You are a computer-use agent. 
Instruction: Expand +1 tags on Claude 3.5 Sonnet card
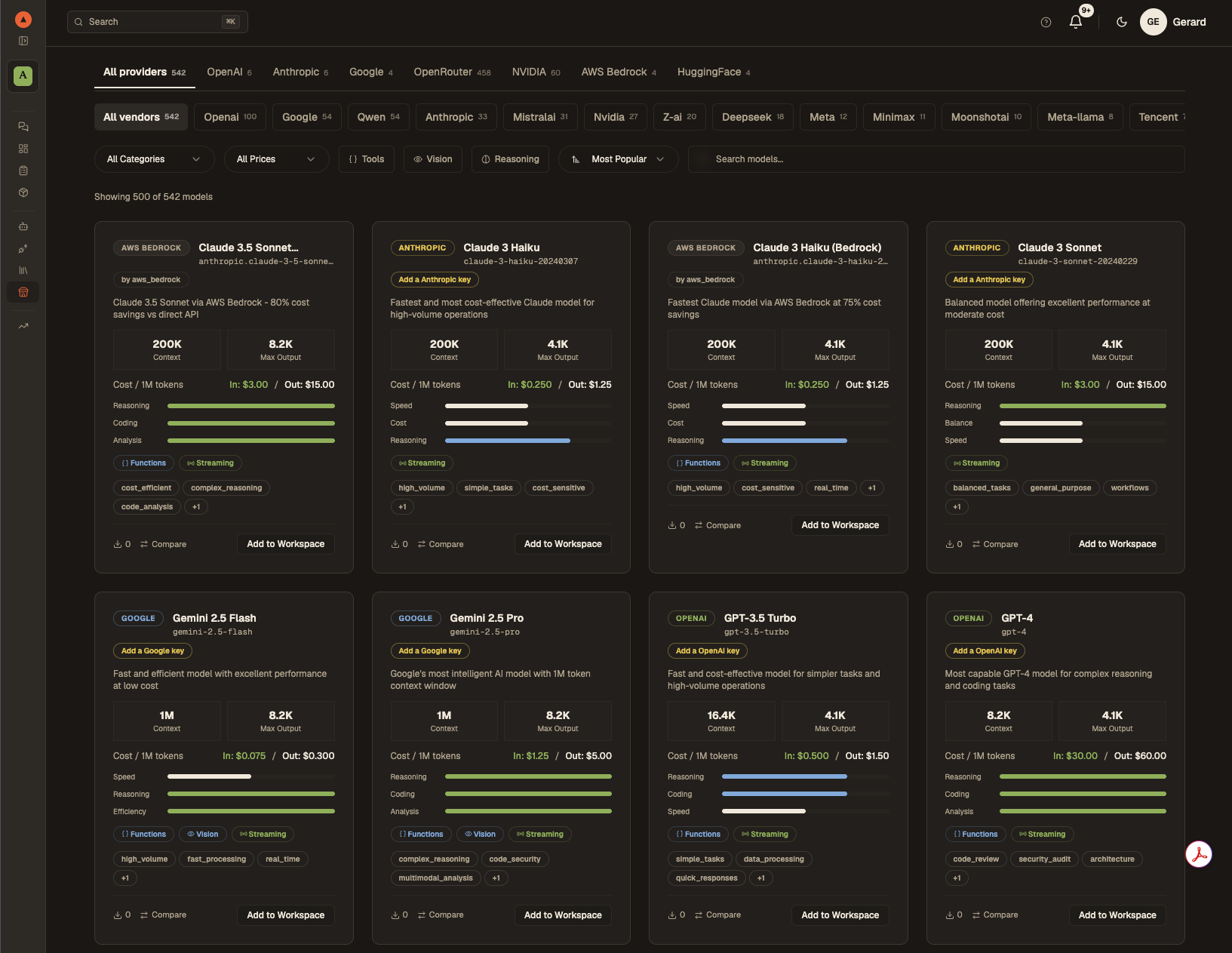tap(196, 507)
